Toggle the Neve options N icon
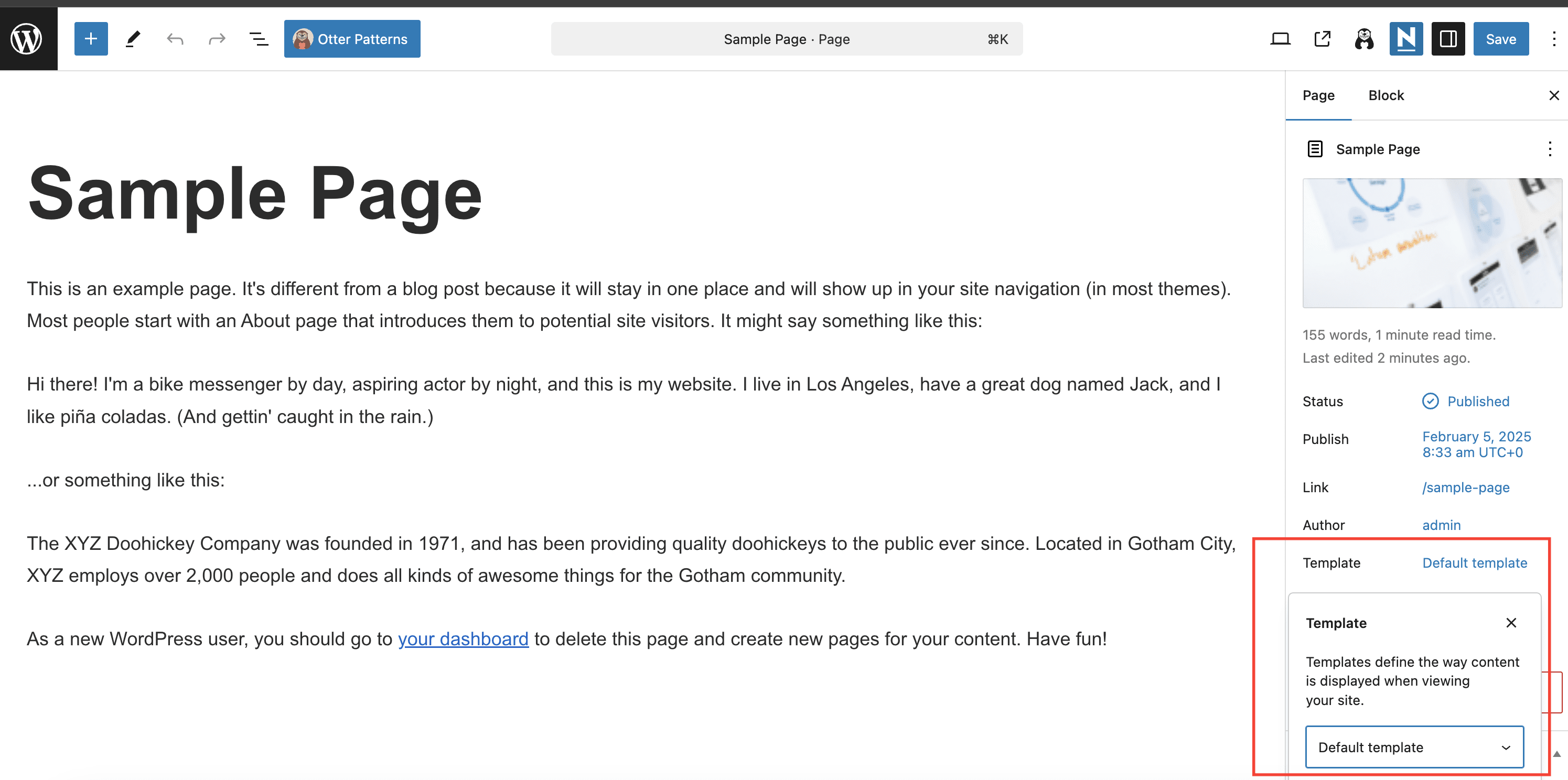This screenshot has width=1568, height=780. pyautogui.click(x=1405, y=39)
